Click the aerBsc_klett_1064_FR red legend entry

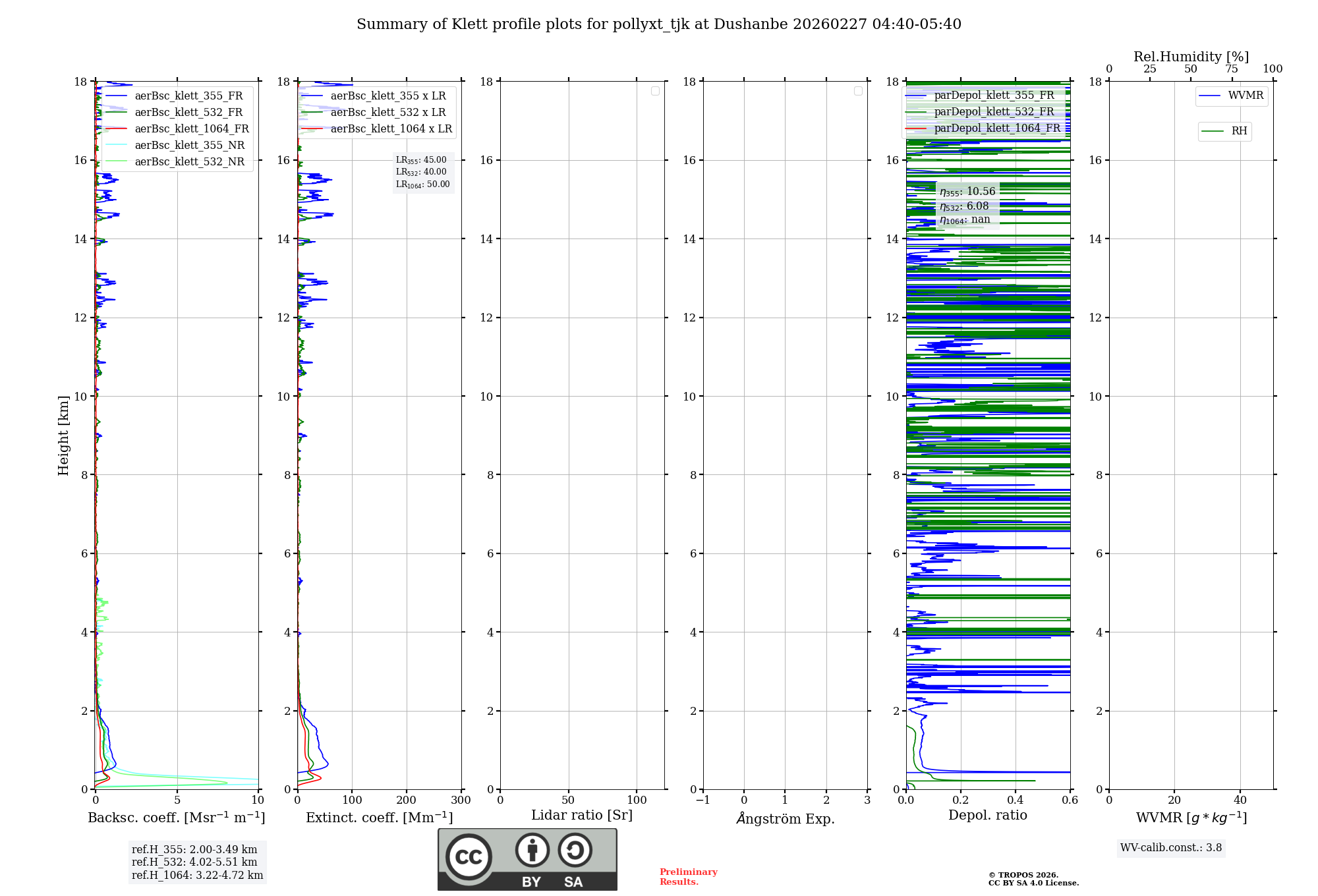click(191, 129)
